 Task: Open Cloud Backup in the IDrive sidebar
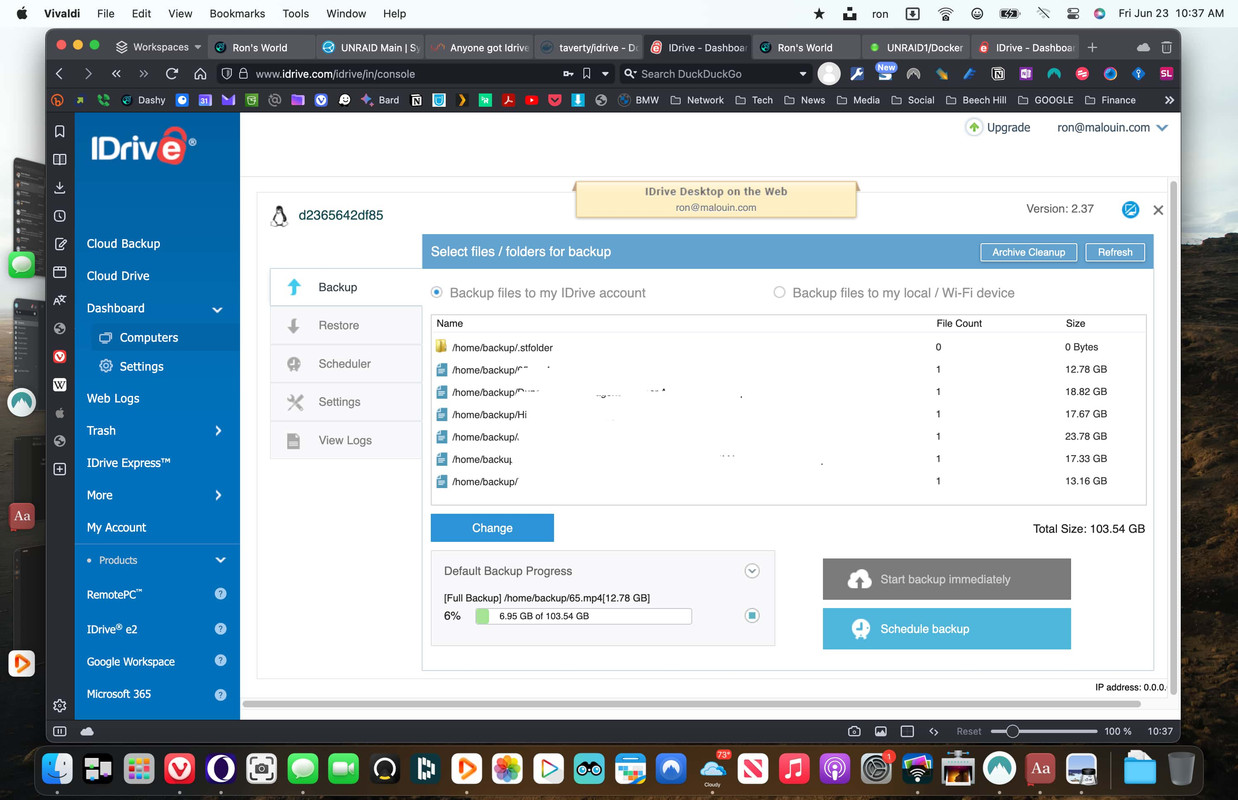123,244
